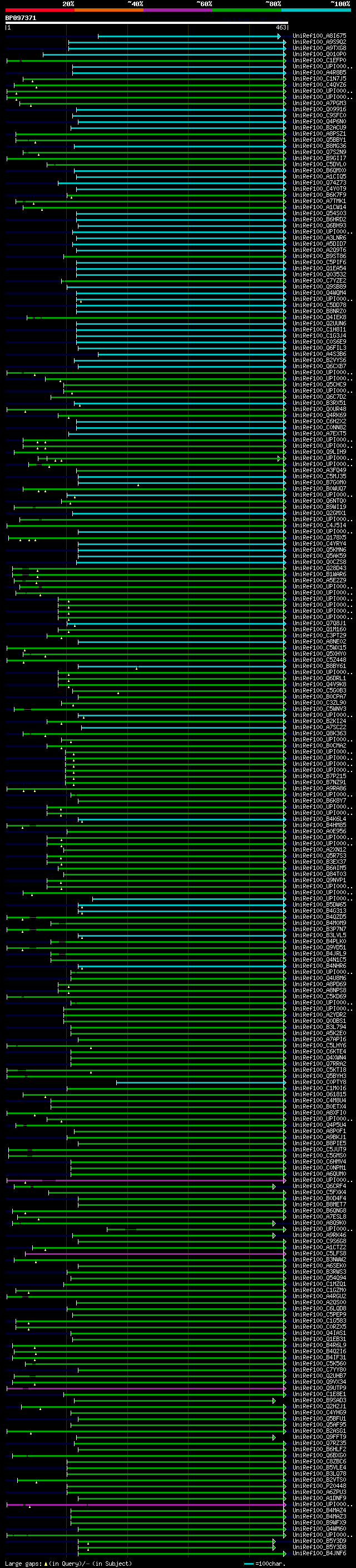Image resolution: width=356 pixels, height=1568 pixels.
Task: Open hit UniRef100_C1EFP0
Action: point(319,61)
